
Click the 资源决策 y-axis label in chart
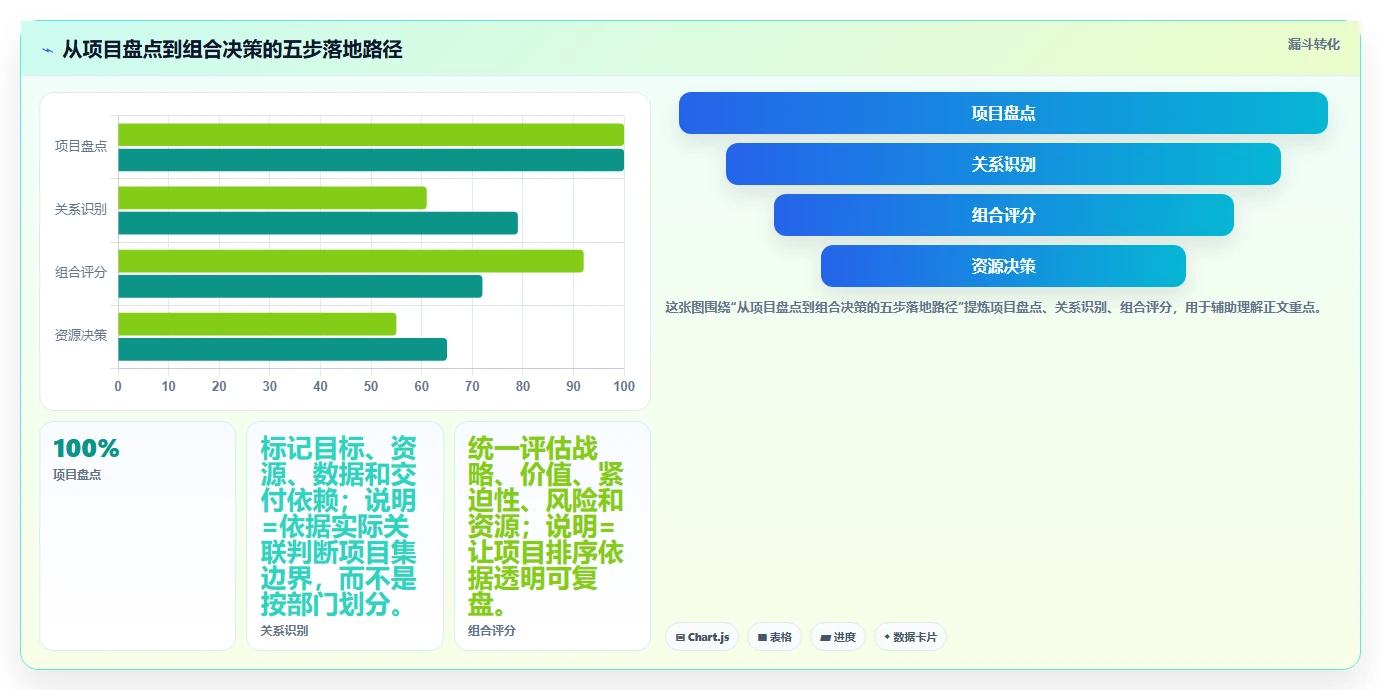[81, 335]
